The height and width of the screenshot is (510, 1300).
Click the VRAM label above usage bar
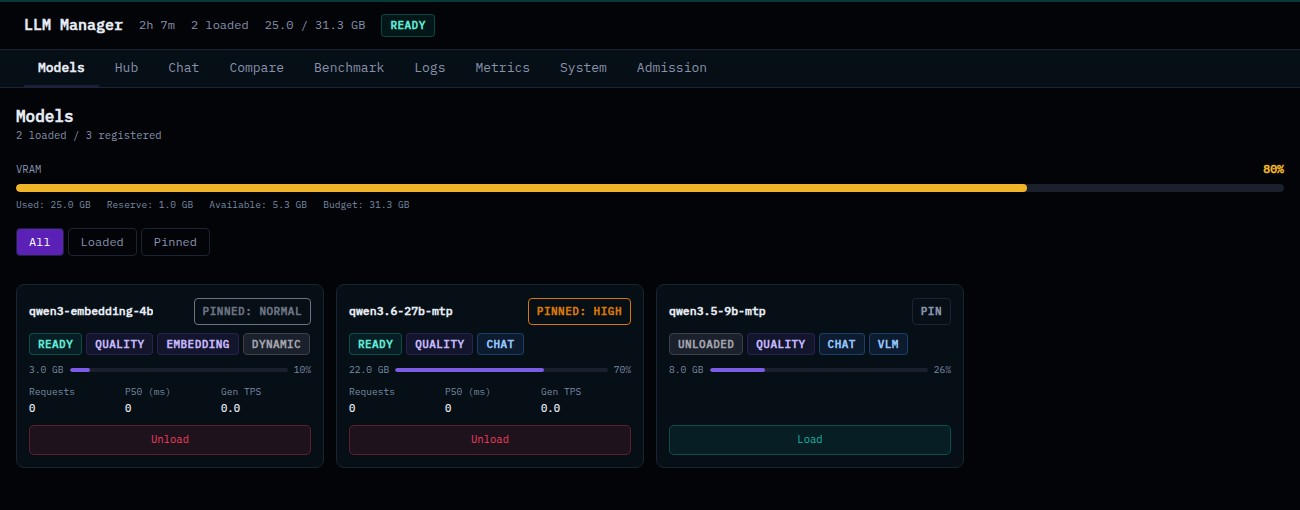[29, 169]
